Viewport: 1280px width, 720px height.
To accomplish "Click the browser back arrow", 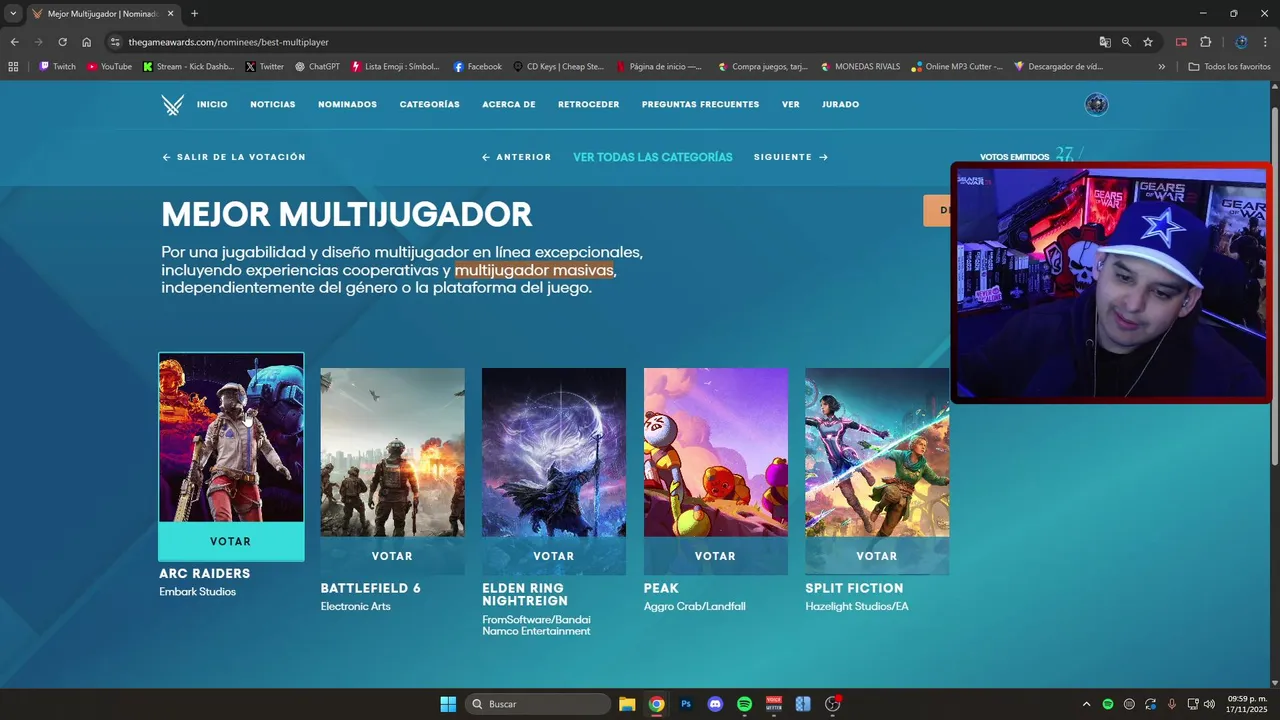I will point(14,42).
